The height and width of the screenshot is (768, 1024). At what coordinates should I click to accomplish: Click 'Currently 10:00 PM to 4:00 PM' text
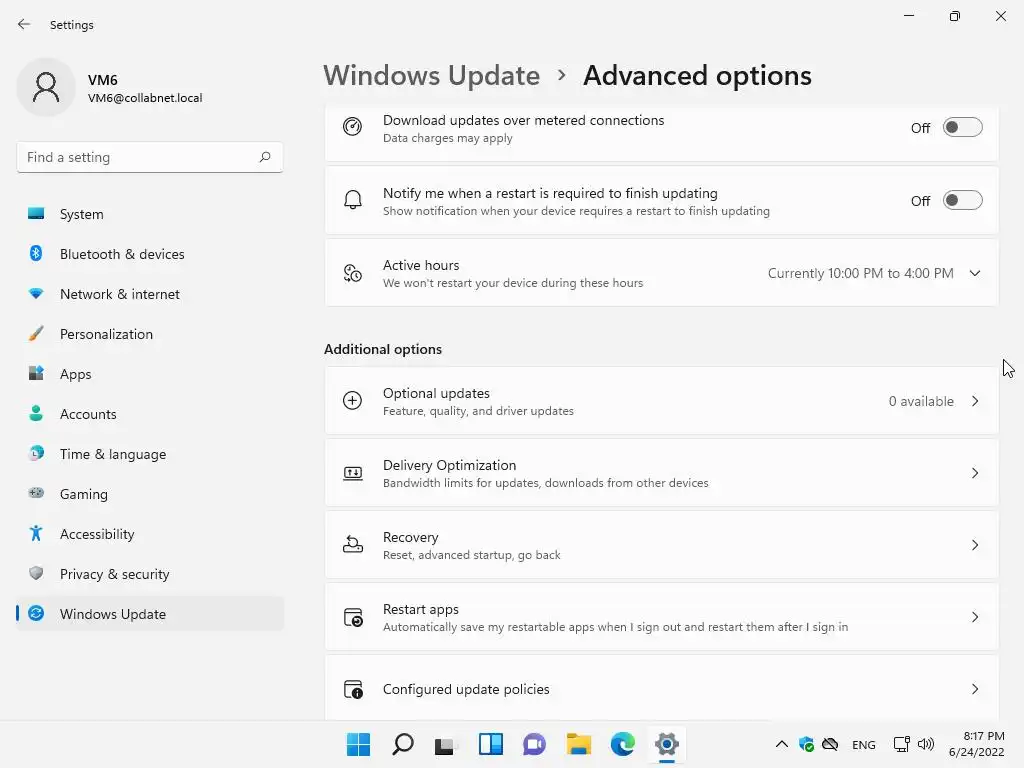860,273
